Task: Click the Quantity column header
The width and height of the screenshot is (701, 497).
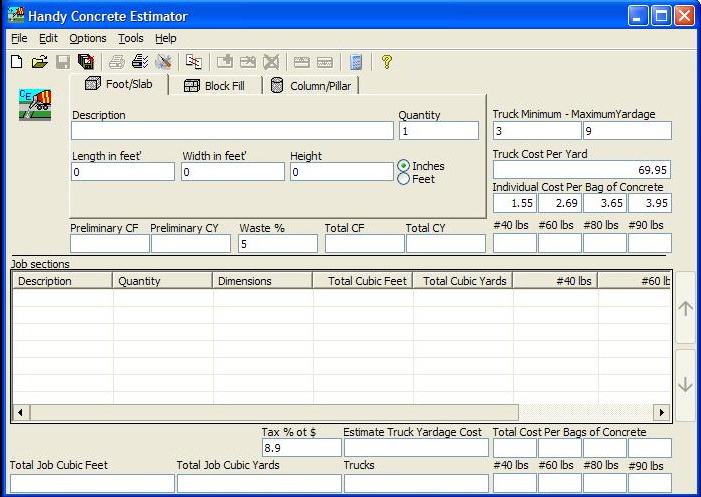Action: (x=162, y=281)
